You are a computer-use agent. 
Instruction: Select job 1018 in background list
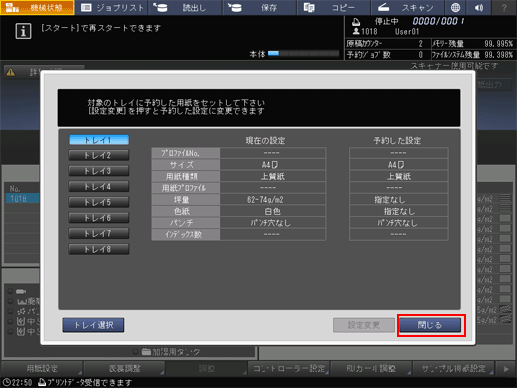(x=22, y=199)
